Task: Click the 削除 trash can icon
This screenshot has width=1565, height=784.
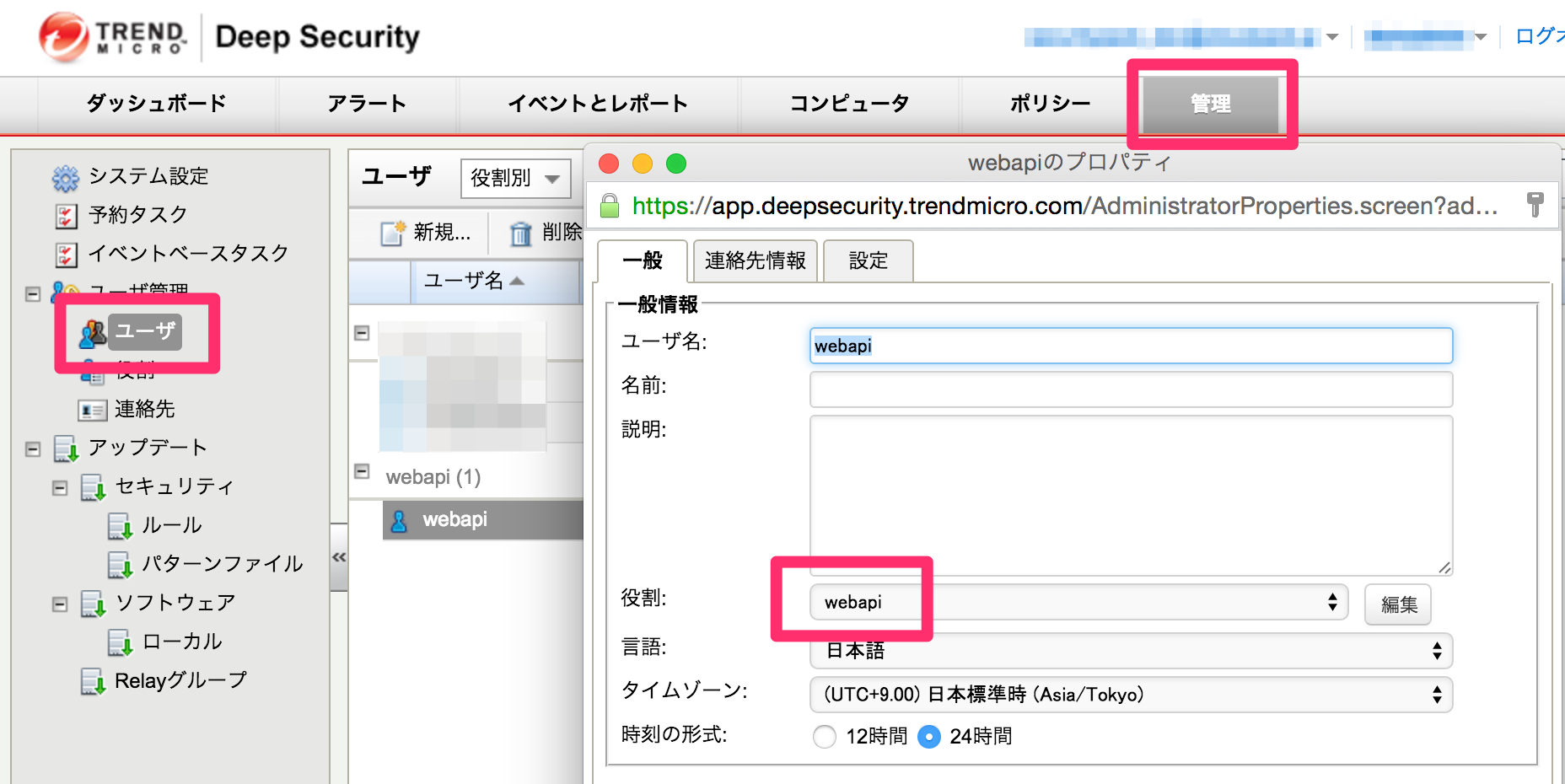Action: pos(521,234)
